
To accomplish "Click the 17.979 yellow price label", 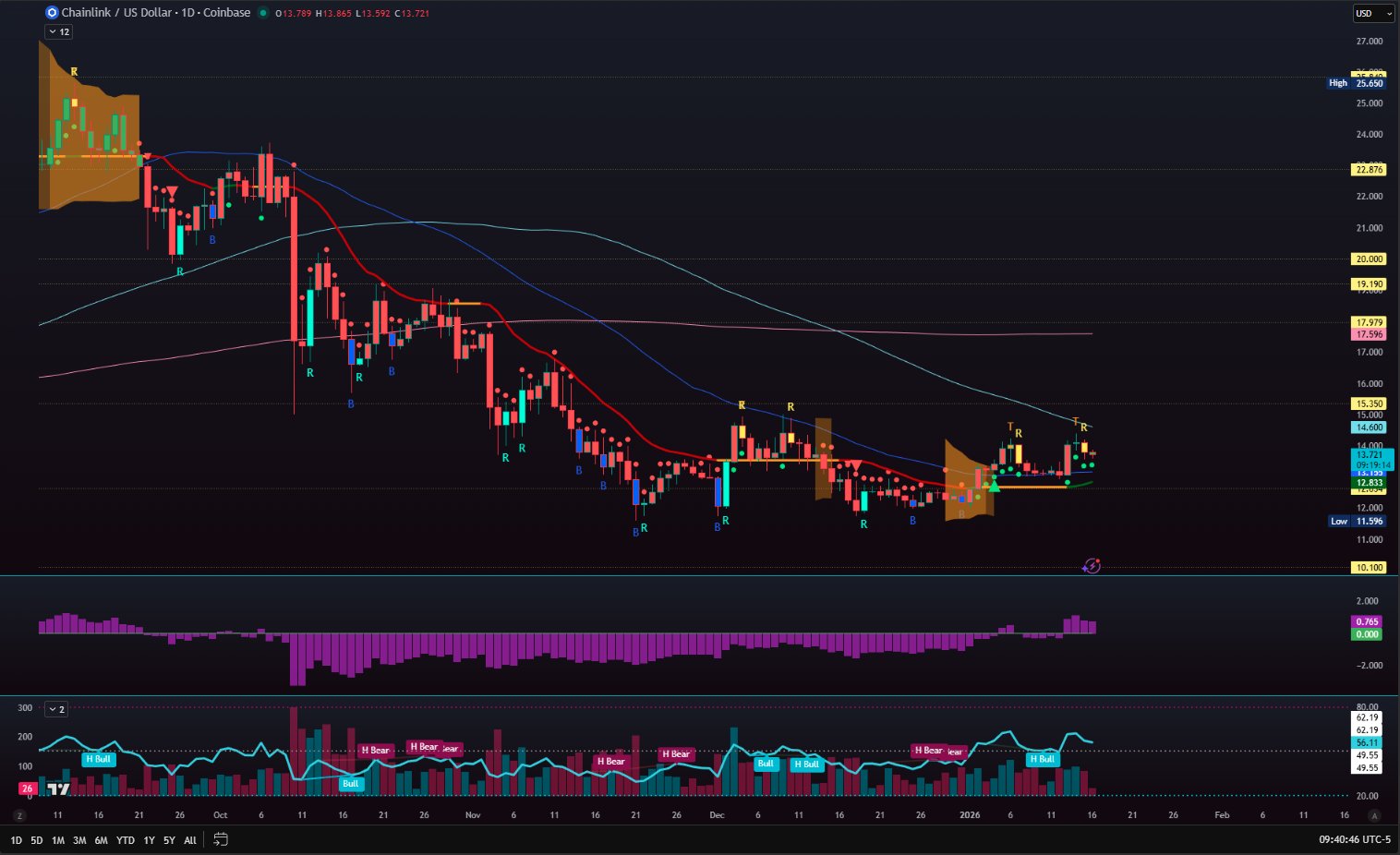I will [x=1369, y=322].
